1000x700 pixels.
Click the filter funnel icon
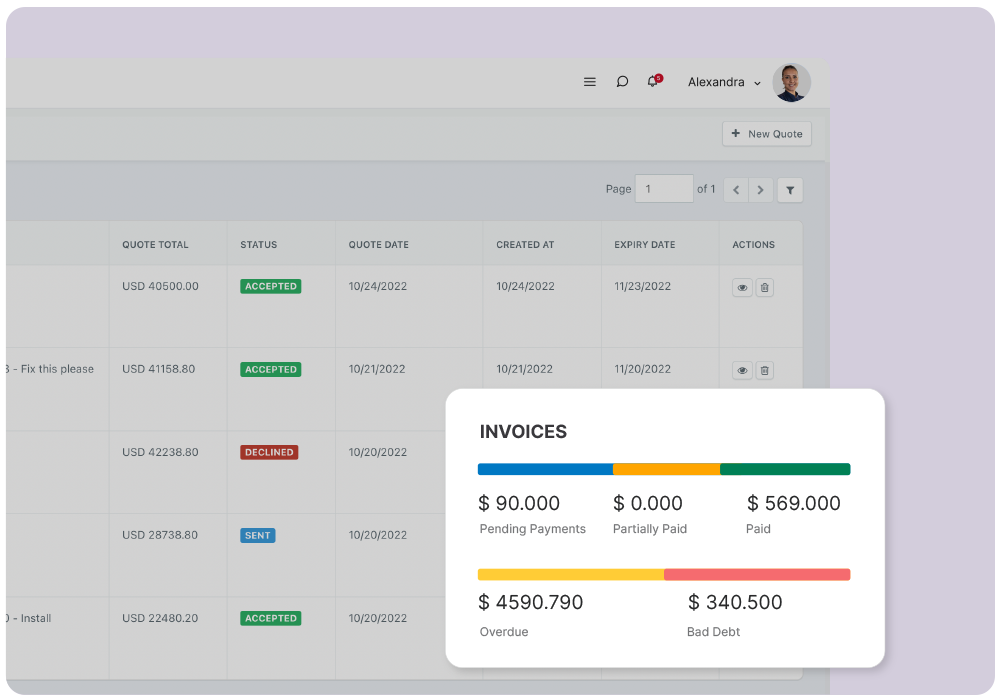point(790,190)
